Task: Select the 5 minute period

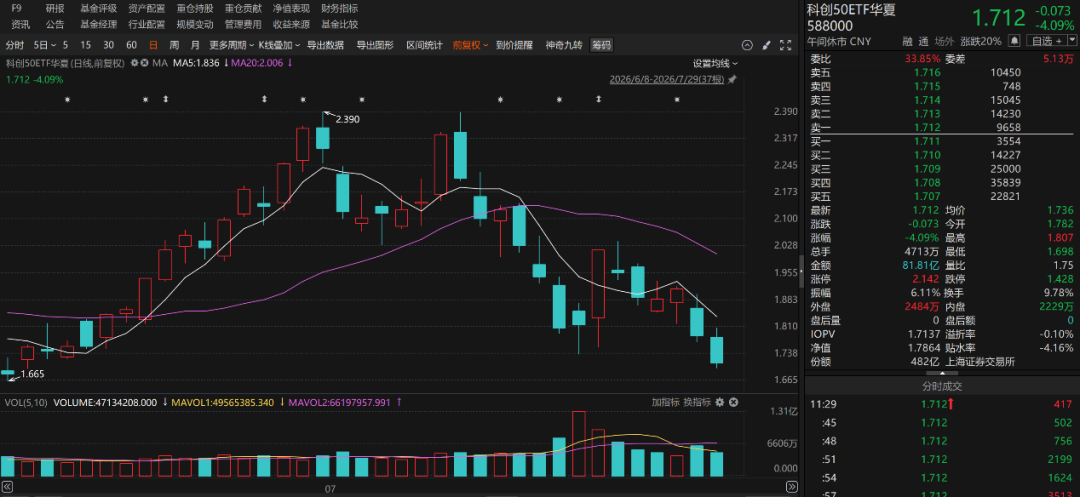Action: [x=65, y=45]
